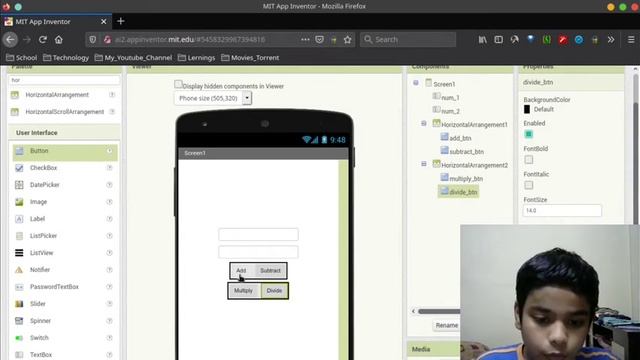This screenshot has height=360, width=640.
Task: Open Firefox library icon
Action: pos(482,40)
